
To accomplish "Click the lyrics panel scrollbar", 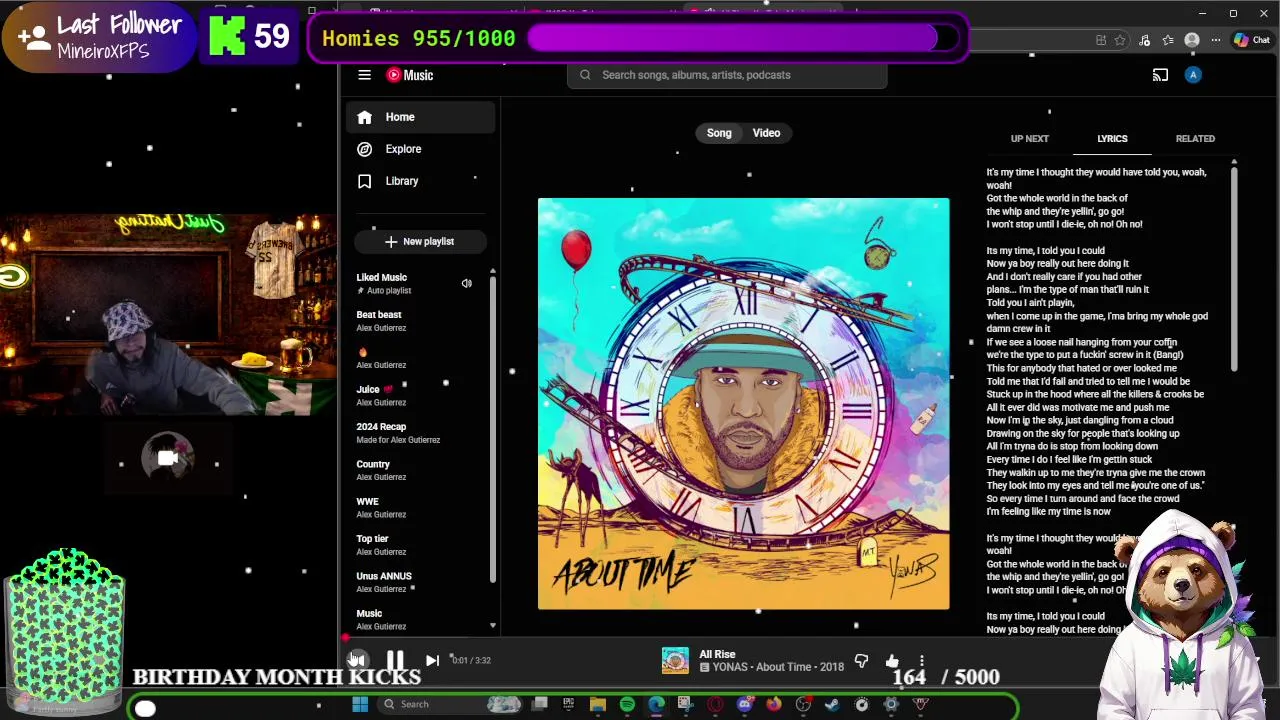I will coord(1234,270).
